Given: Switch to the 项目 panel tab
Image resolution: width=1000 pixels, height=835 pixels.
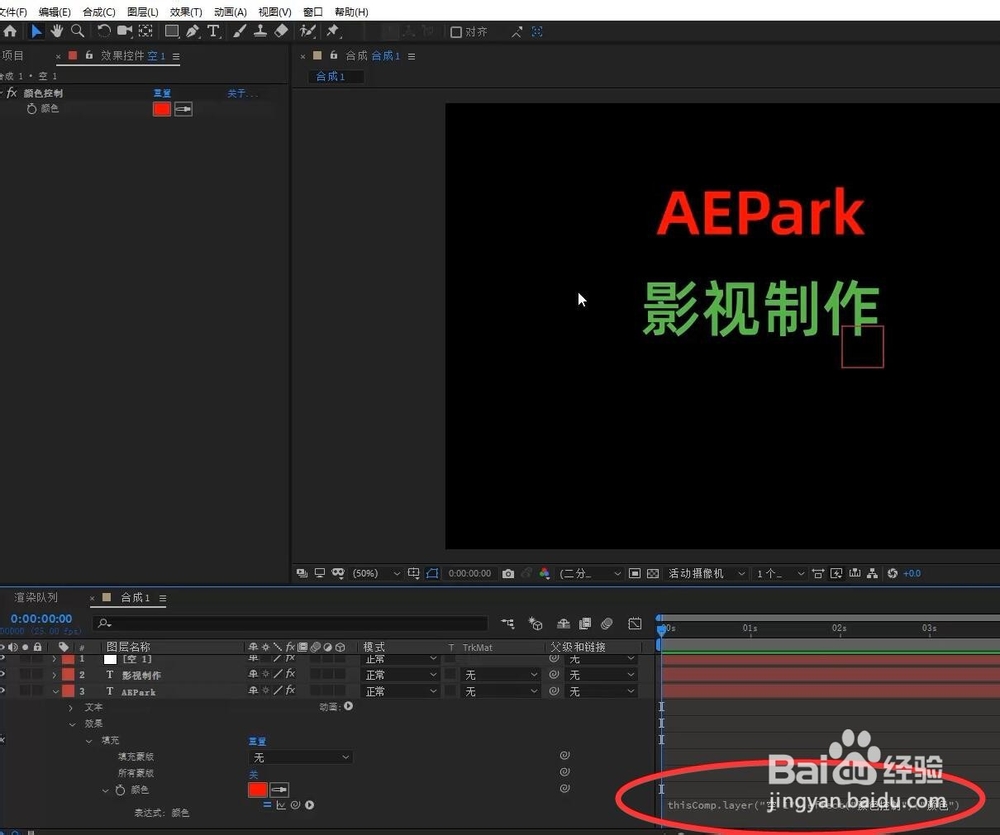Looking at the screenshot, I should 13,55.
